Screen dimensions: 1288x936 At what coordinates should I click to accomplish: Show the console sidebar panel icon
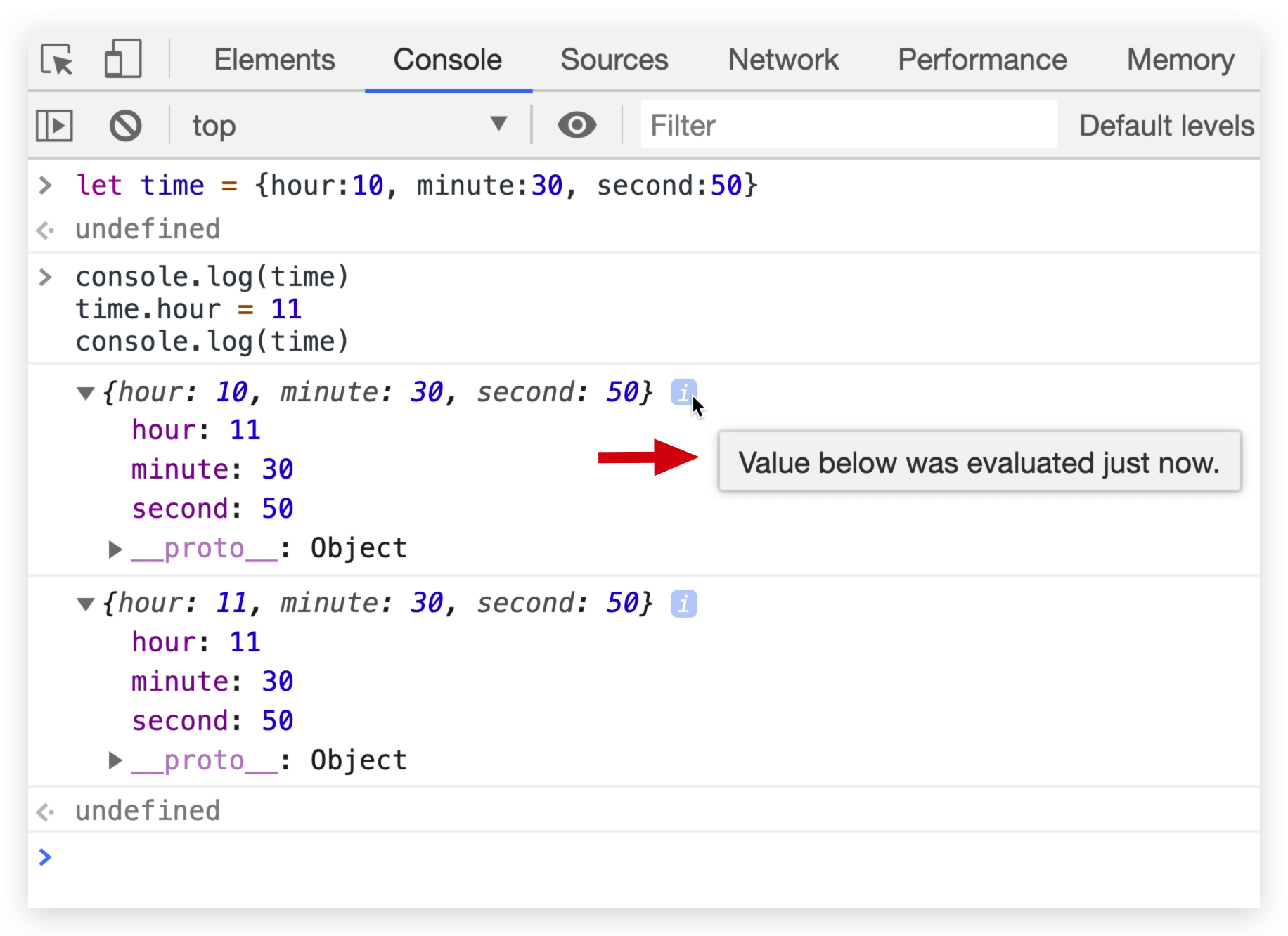coord(54,126)
